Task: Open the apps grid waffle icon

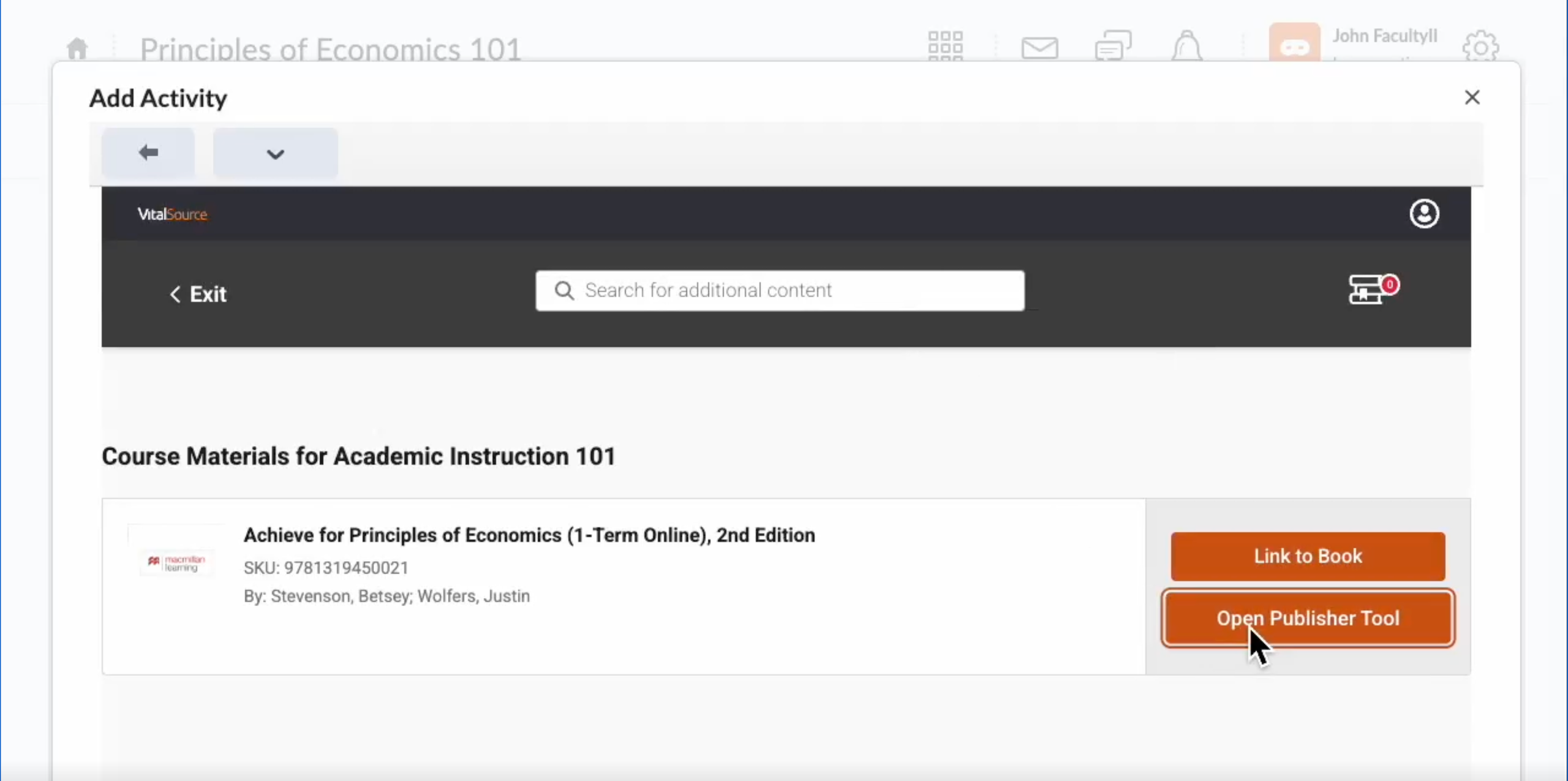Action: pos(945,47)
